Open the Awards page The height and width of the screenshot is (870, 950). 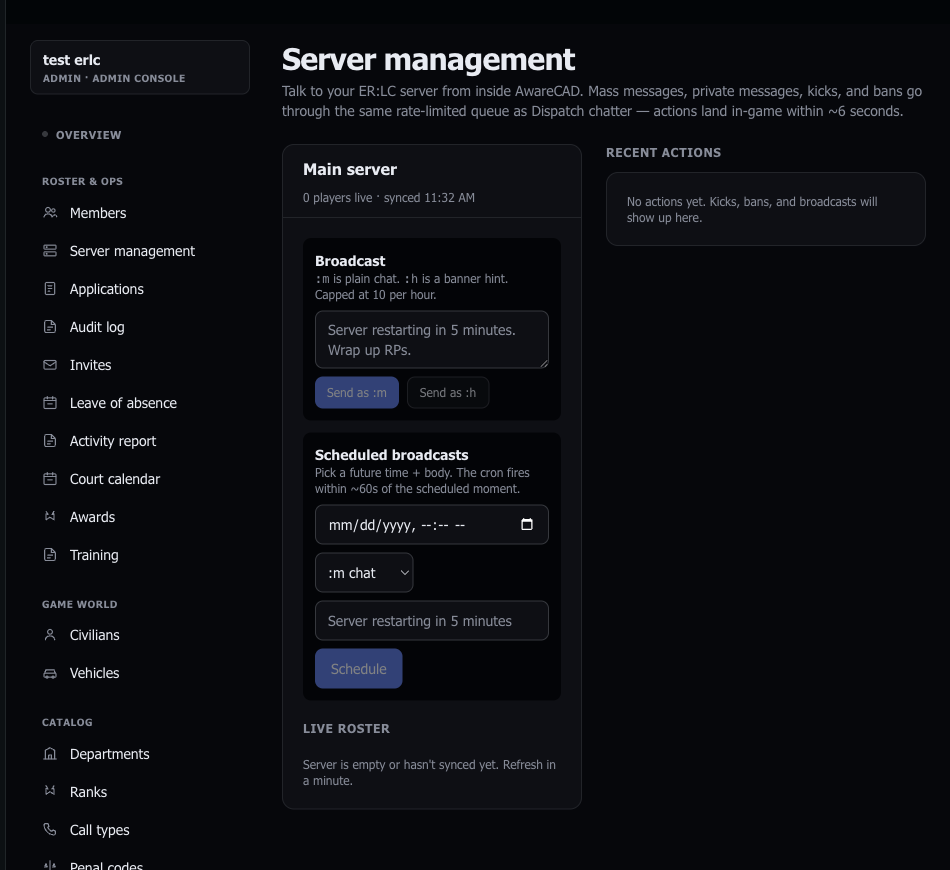[x=92, y=517]
